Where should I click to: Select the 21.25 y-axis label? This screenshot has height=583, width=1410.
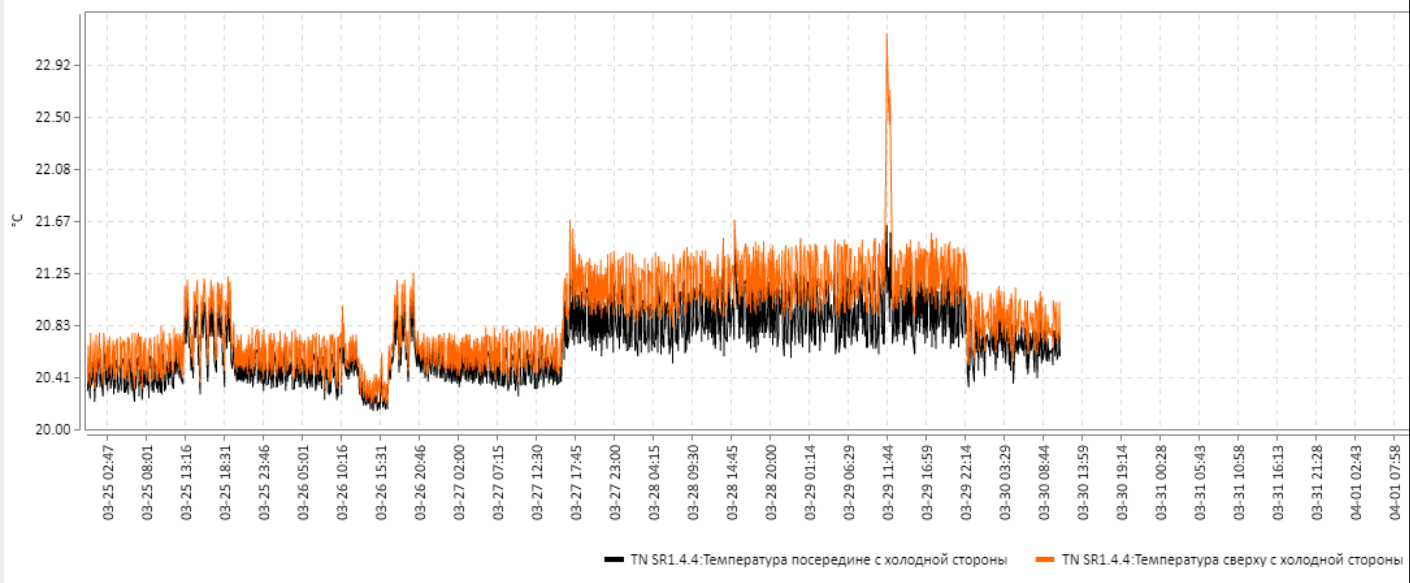(52, 273)
